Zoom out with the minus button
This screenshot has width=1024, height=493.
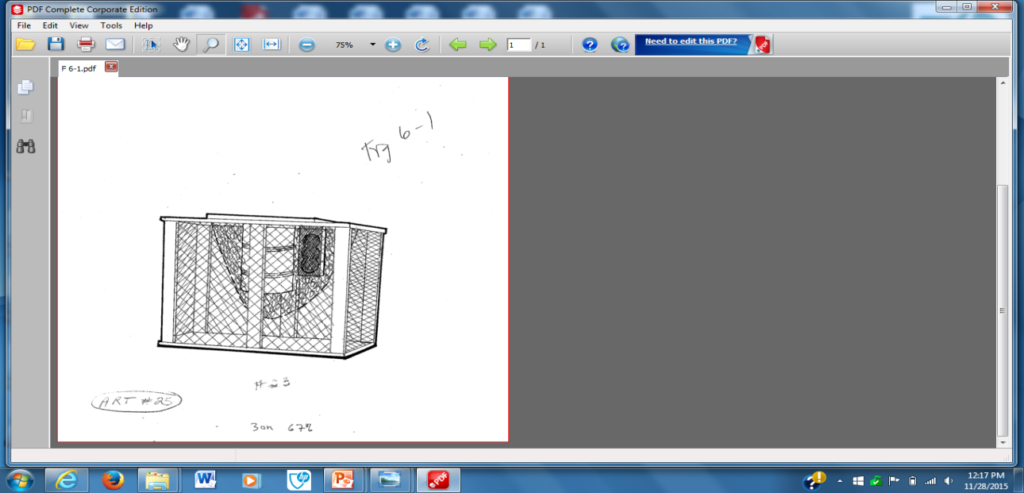pyautogui.click(x=307, y=45)
